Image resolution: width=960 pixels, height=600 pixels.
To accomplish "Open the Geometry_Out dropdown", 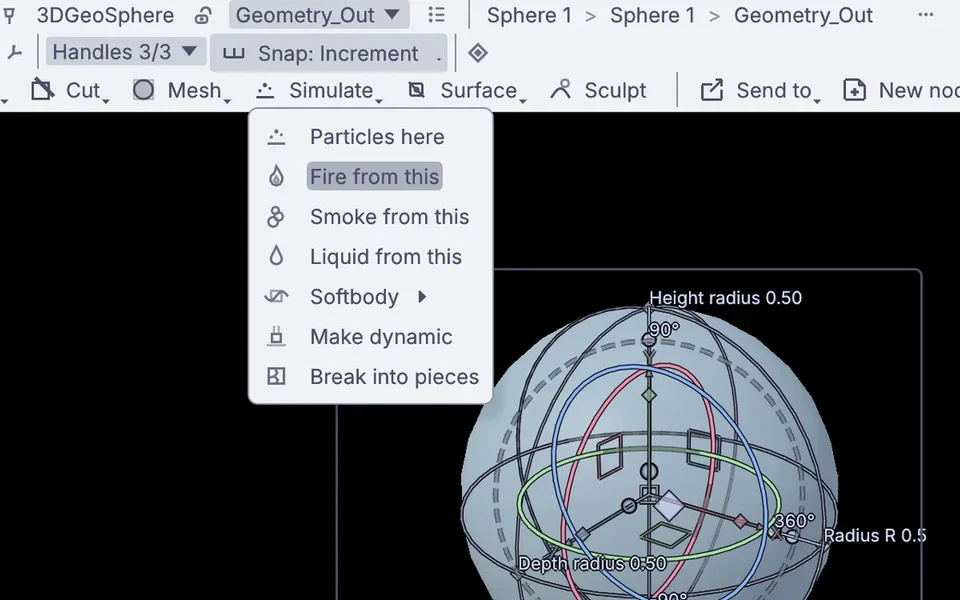I will pos(318,15).
